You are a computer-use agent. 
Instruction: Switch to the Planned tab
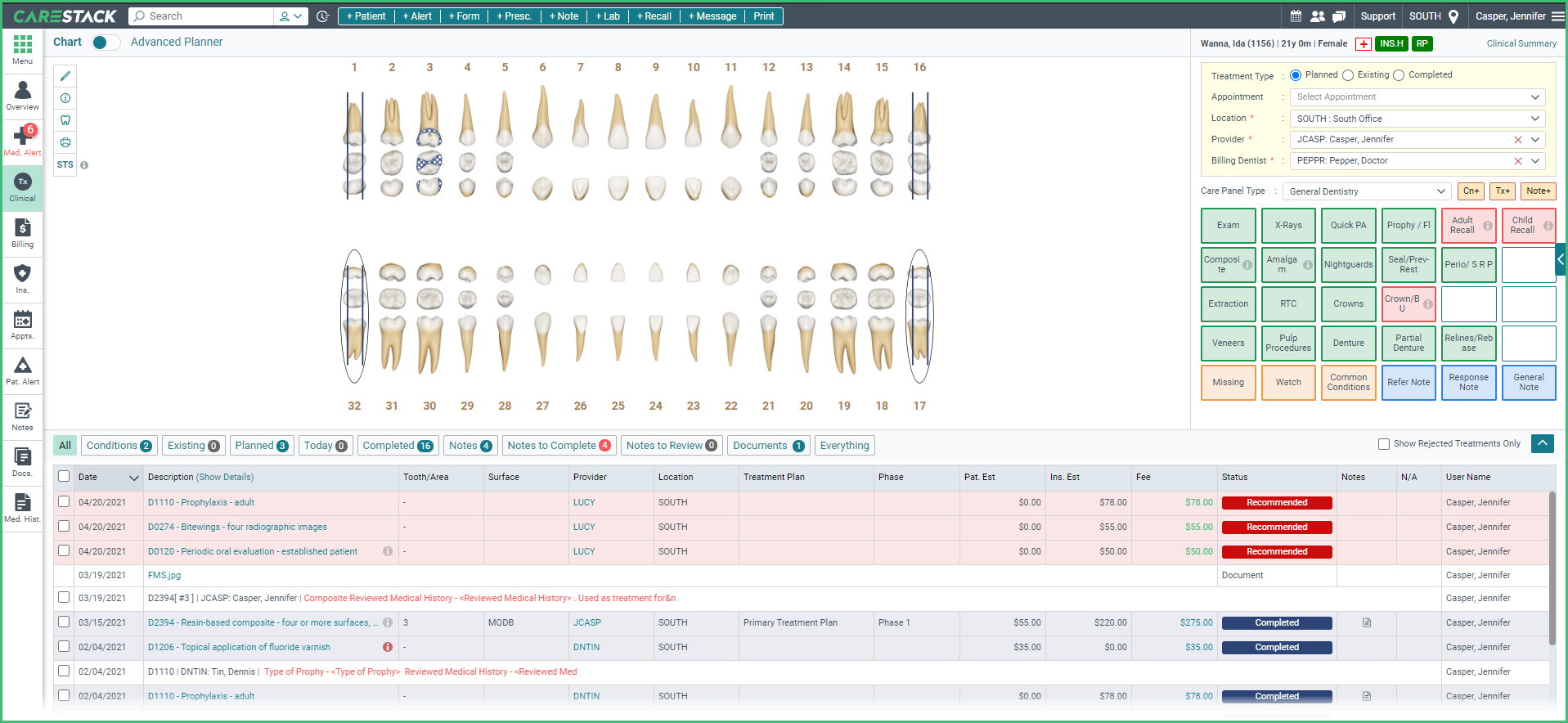(x=261, y=446)
